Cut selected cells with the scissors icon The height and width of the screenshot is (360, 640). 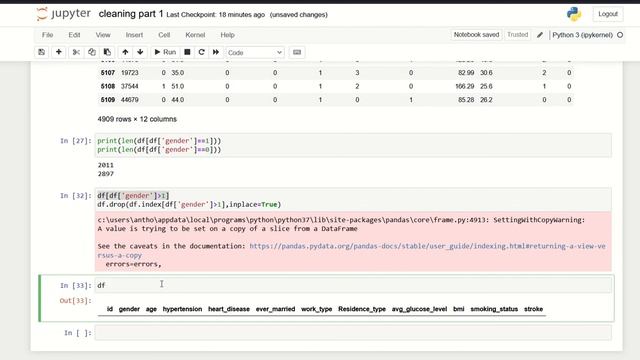click(x=76, y=52)
